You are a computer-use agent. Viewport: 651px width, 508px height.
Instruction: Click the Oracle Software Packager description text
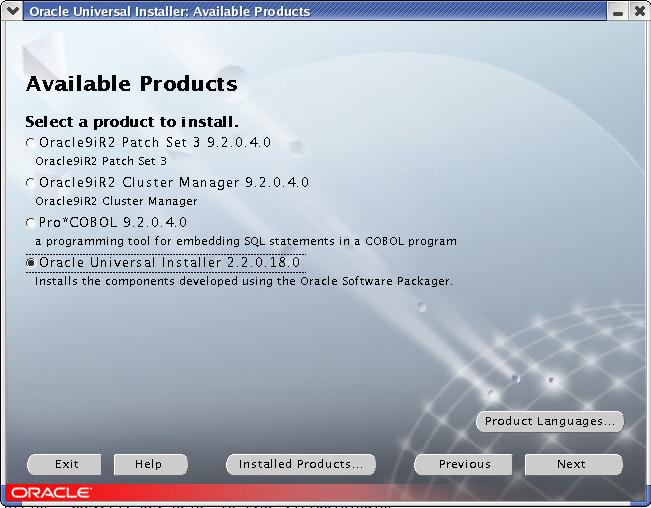tap(243, 281)
